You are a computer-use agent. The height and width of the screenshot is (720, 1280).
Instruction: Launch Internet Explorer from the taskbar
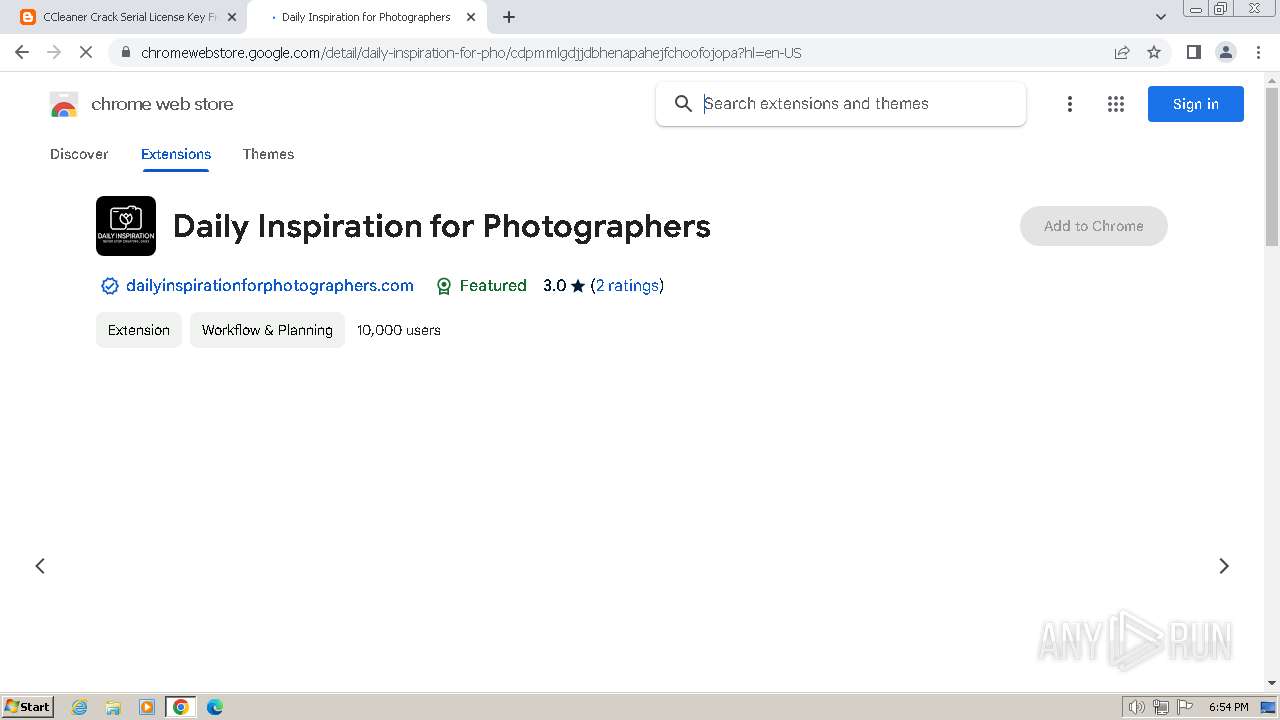tap(80, 707)
